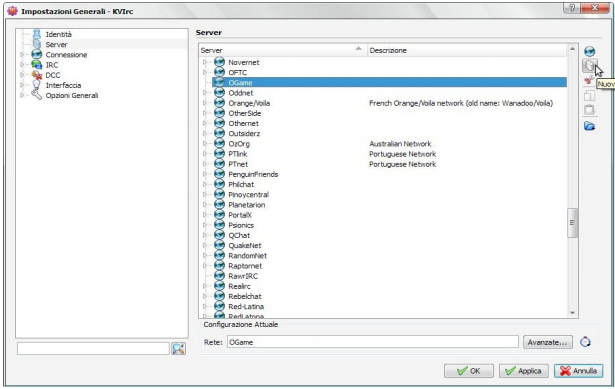615x389 pixels.
Task: Select the Pinoycentral network name
Action: coord(249,194)
